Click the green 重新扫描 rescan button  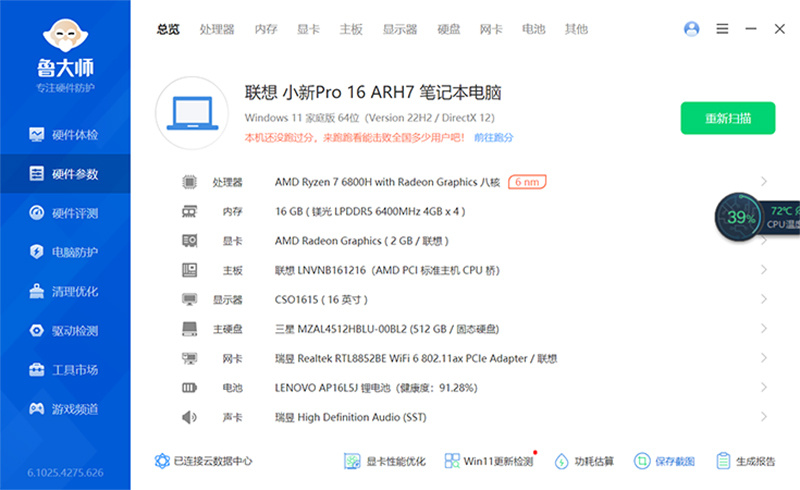pos(728,118)
